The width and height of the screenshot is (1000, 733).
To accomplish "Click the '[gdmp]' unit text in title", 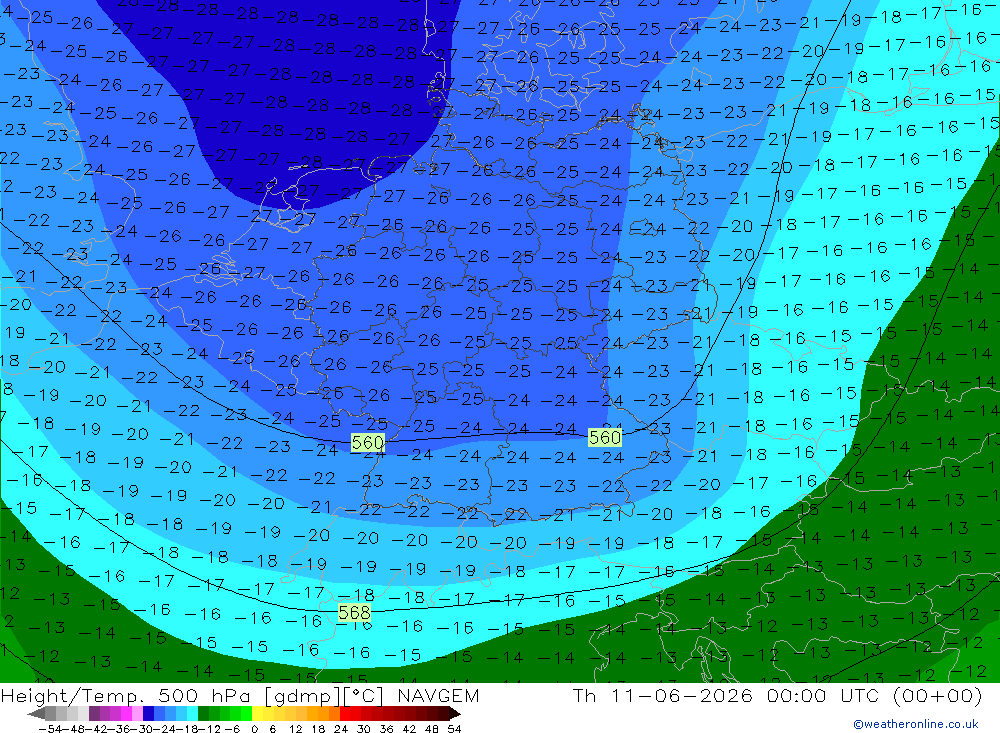I will pyautogui.click(x=303, y=695).
